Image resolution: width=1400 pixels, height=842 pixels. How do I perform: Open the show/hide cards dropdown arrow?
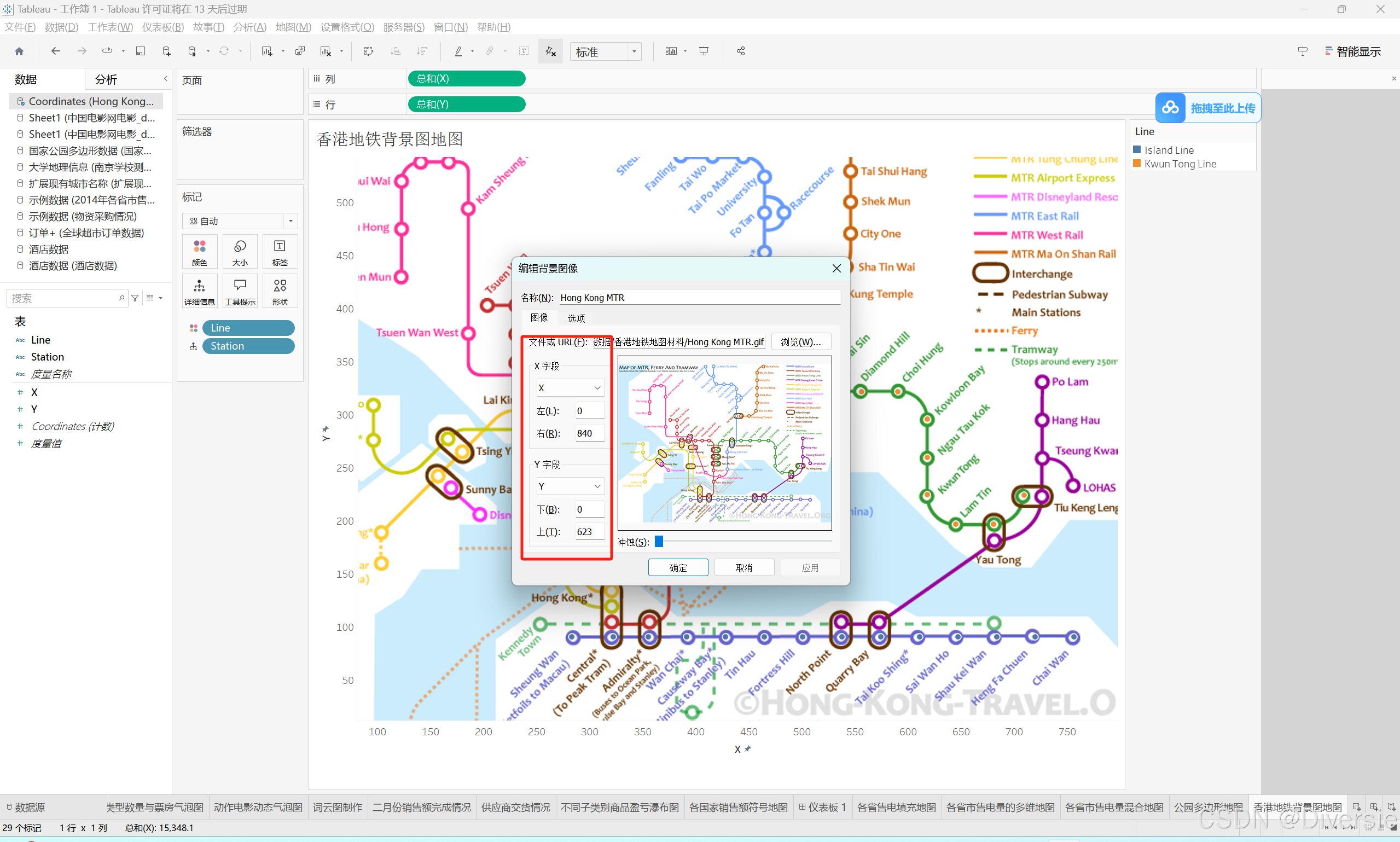point(686,51)
